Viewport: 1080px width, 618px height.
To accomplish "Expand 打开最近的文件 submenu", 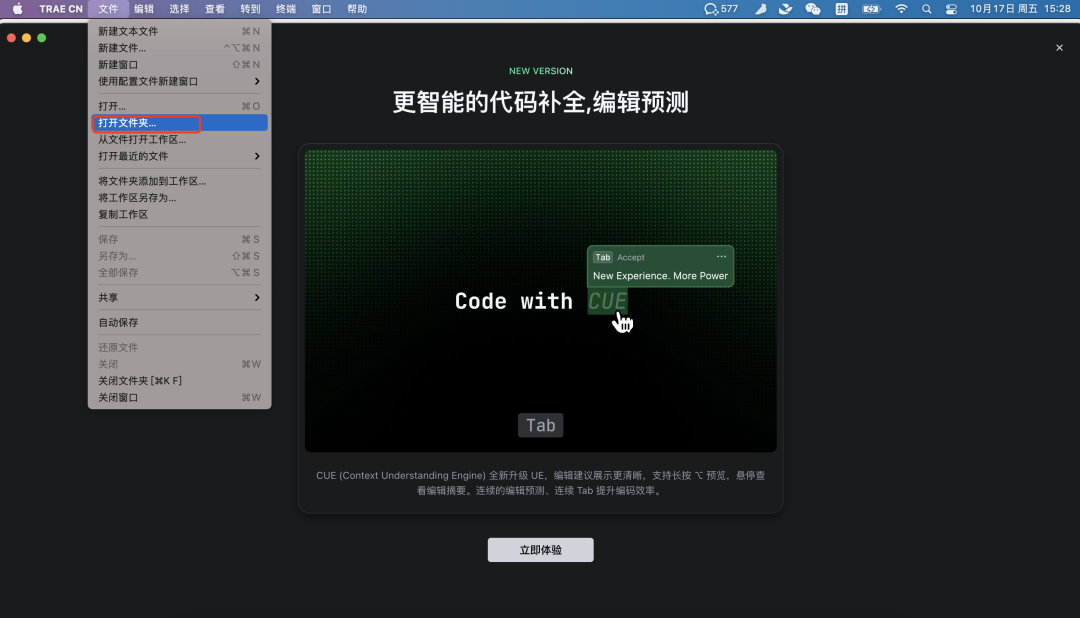I will [x=179, y=156].
